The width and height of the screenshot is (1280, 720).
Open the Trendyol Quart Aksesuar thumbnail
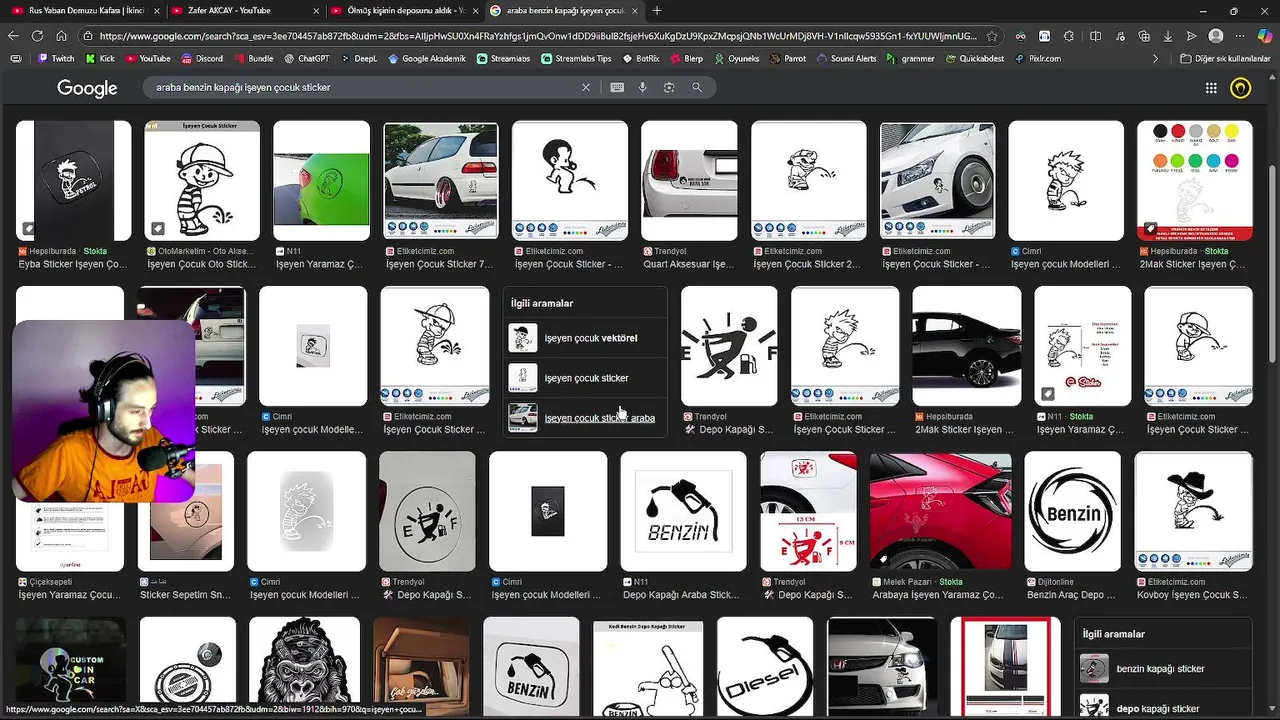689,181
